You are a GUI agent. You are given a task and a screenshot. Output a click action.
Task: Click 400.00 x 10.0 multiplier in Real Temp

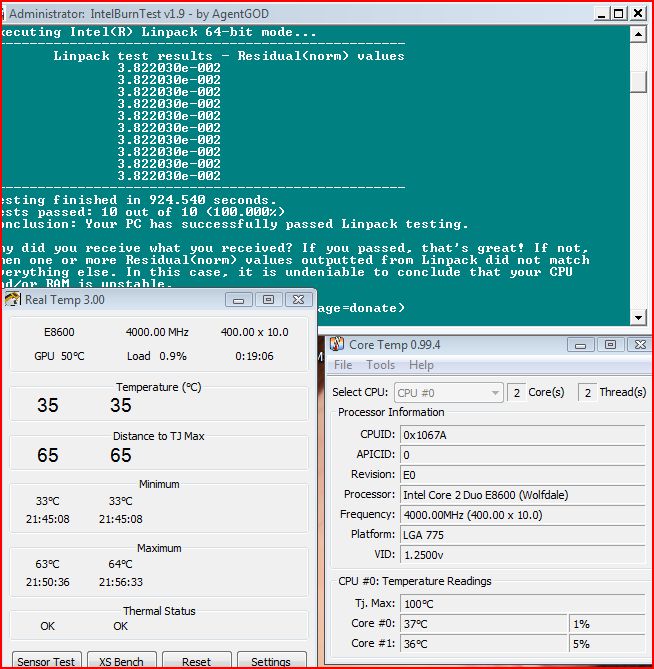[255, 332]
